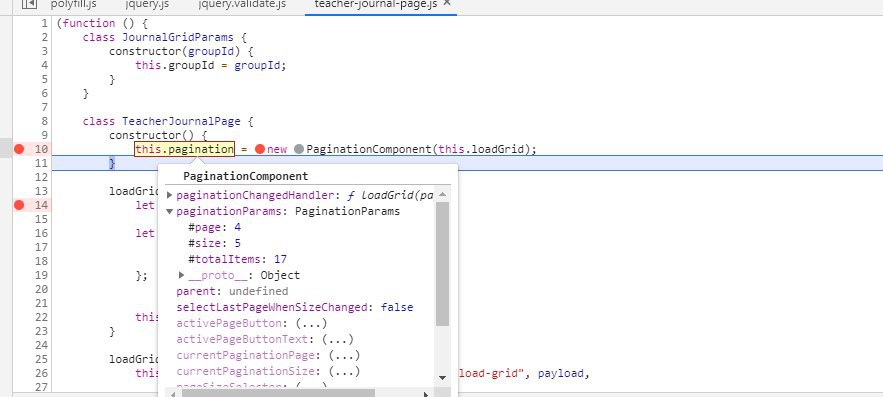The width and height of the screenshot is (883, 397).
Task: Remove the breakpoint on line 10
Action: click(x=19, y=149)
